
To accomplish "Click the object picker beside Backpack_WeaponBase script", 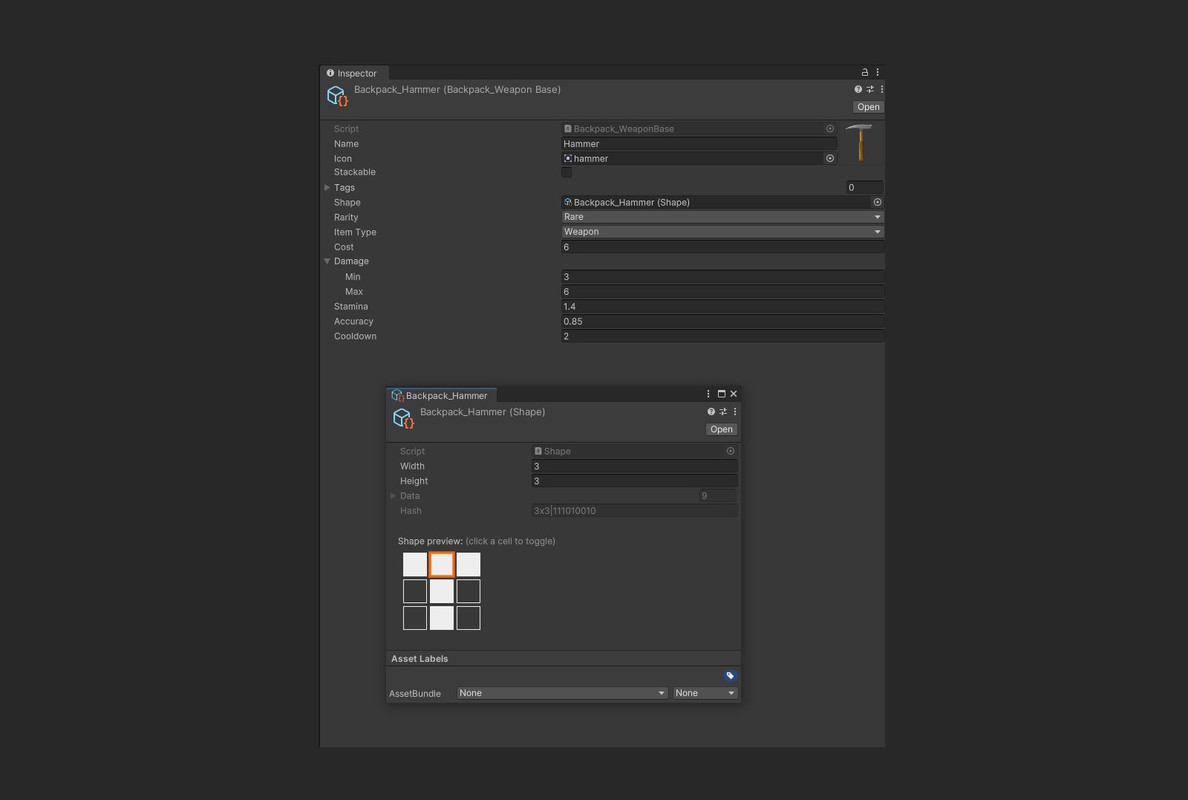I will point(830,128).
